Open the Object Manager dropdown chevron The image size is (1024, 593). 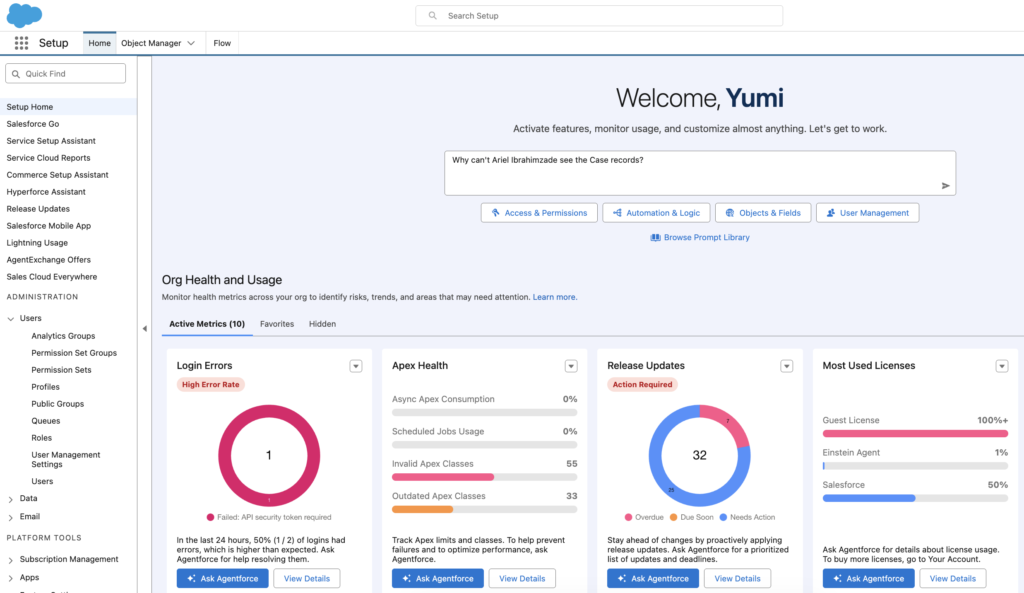click(191, 43)
